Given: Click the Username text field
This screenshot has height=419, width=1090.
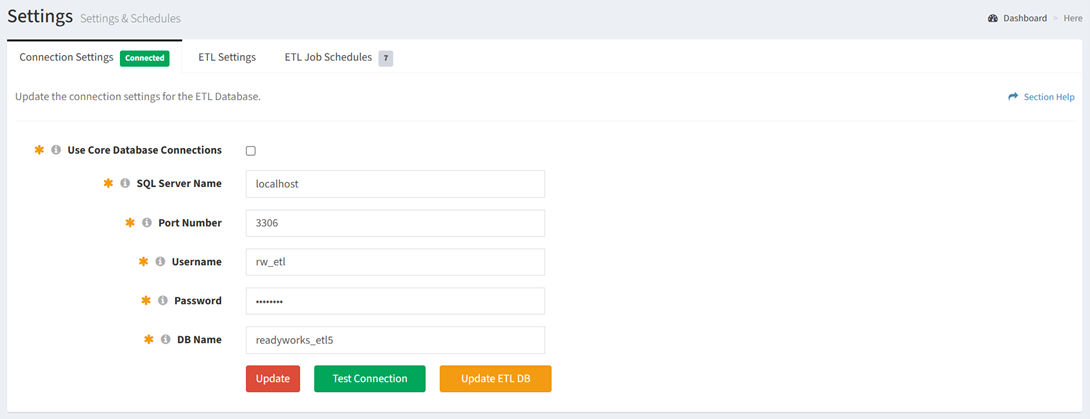Looking at the screenshot, I should 395,262.
